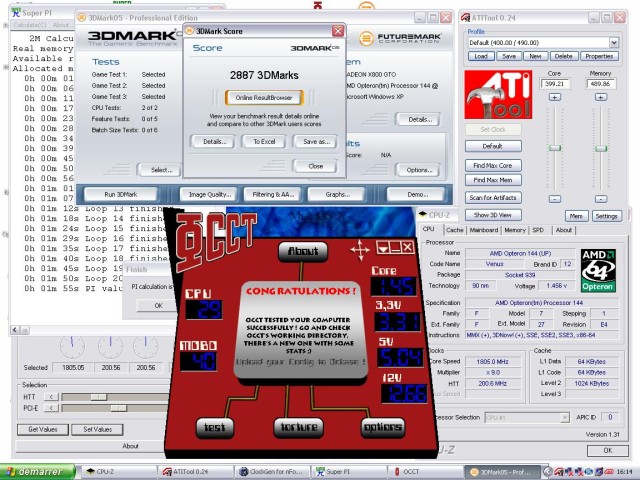Screen dimensions: 640x480
Task: Click Find Max Mem in ATITool
Action: 493,180
